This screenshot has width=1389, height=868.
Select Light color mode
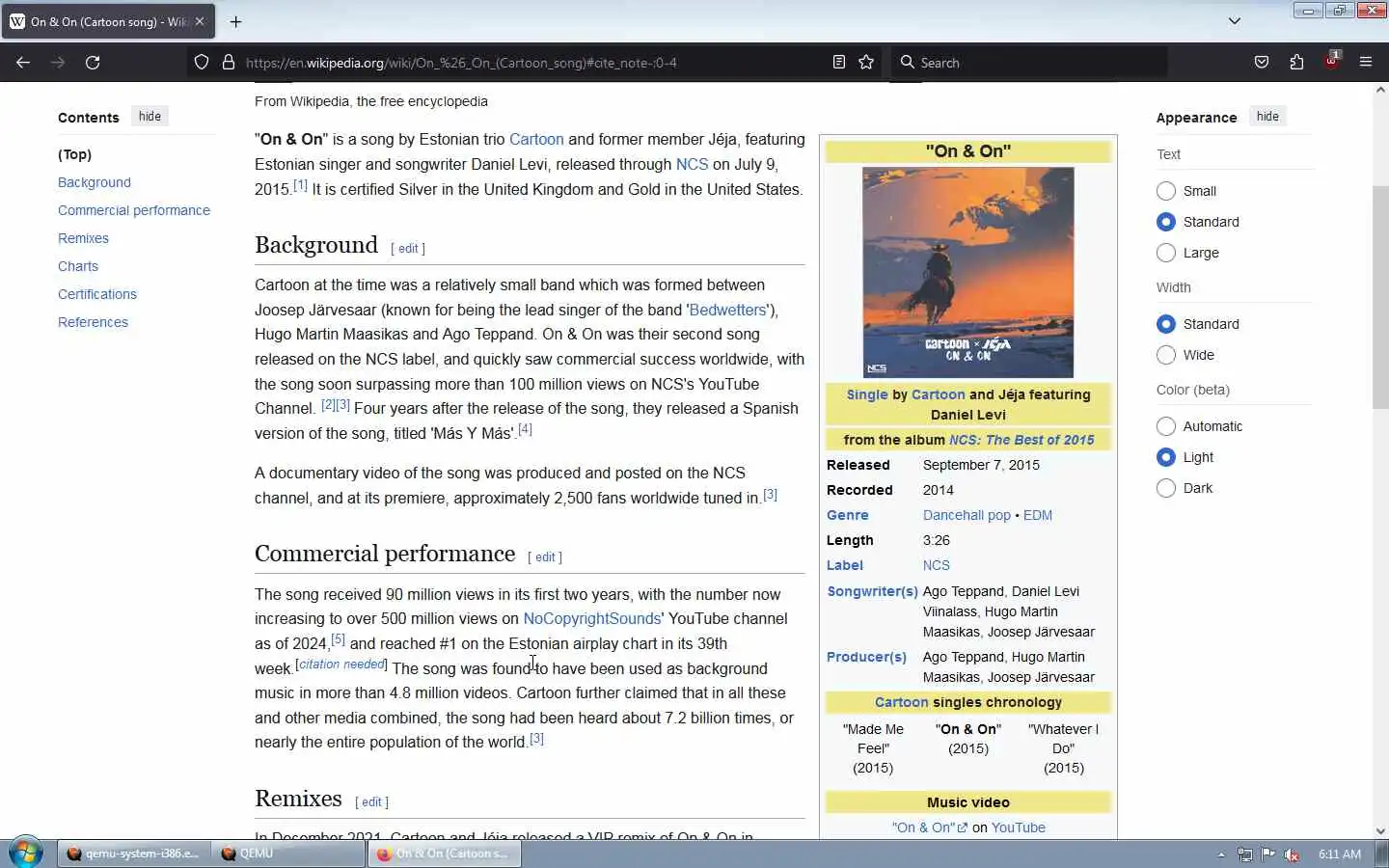pos(1166,457)
